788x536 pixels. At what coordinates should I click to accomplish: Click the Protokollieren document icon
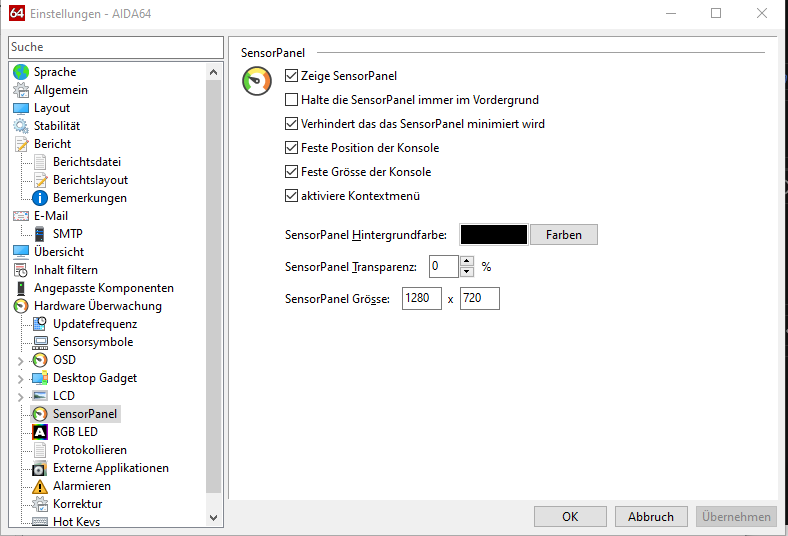point(40,450)
